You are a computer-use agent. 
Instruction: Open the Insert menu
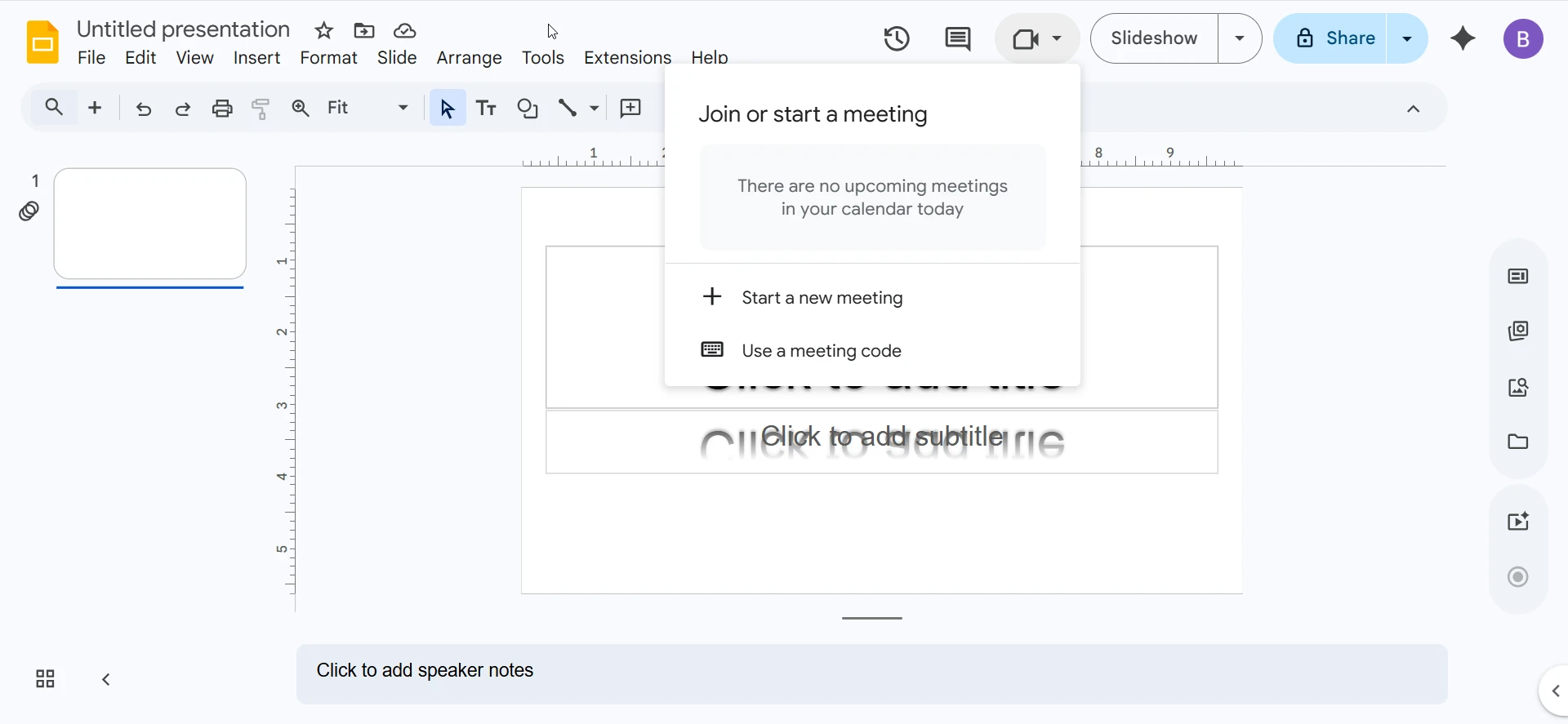pyautogui.click(x=256, y=58)
